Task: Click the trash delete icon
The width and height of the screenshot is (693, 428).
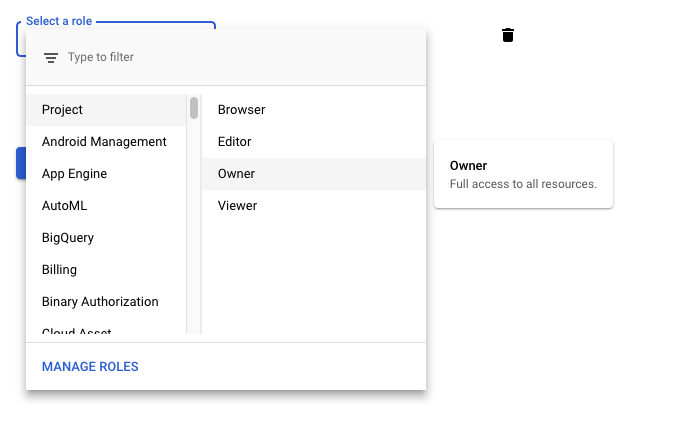Action: click(508, 35)
